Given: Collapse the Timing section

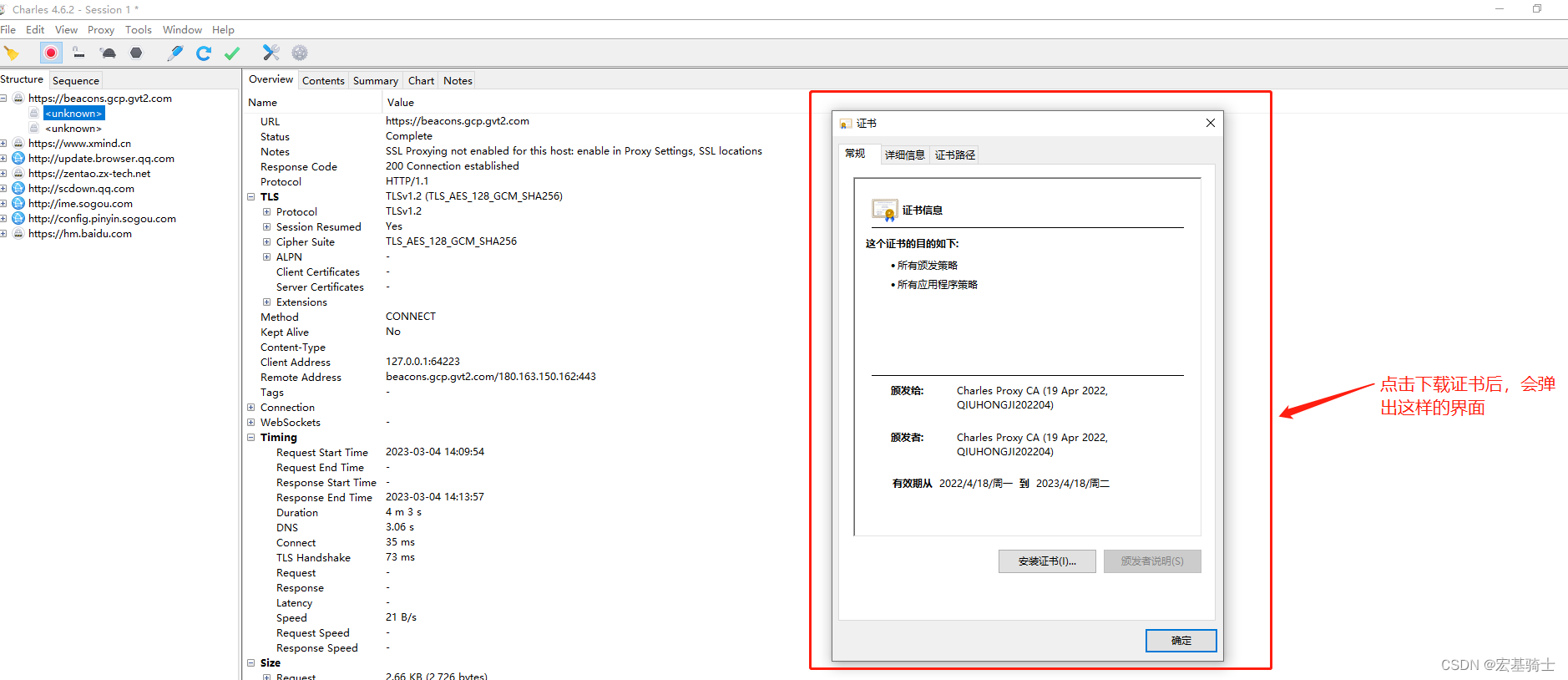Looking at the screenshot, I should tap(251, 438).
